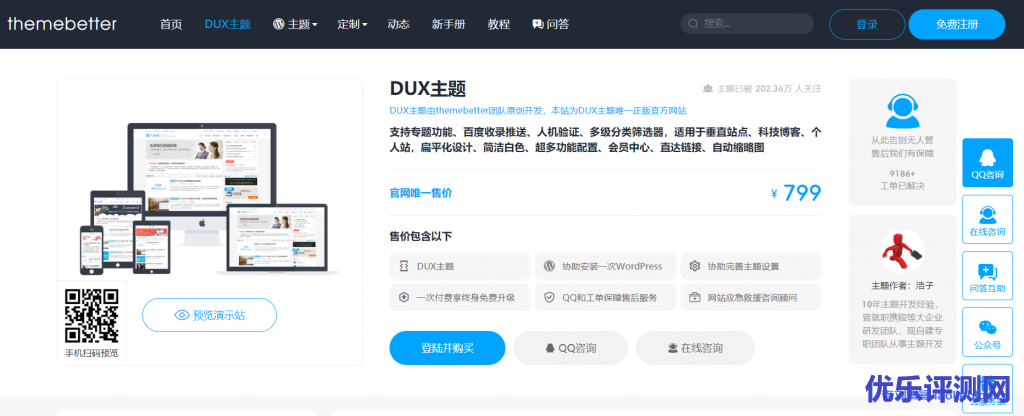Click the 202.36万 follower count text

(774, 88)
